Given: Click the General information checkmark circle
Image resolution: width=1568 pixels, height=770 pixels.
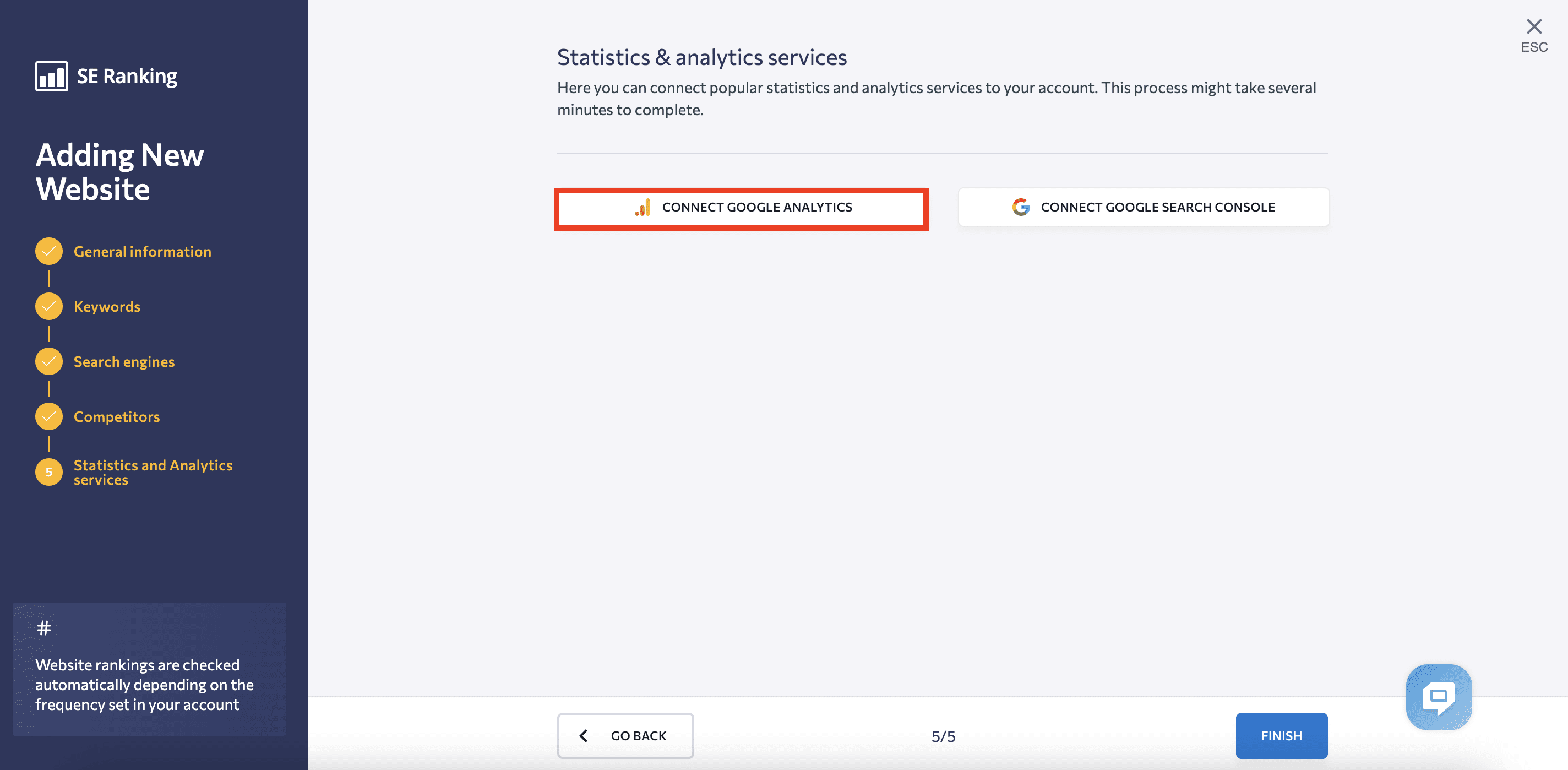Looking at the screenshot, I should 48,252.
